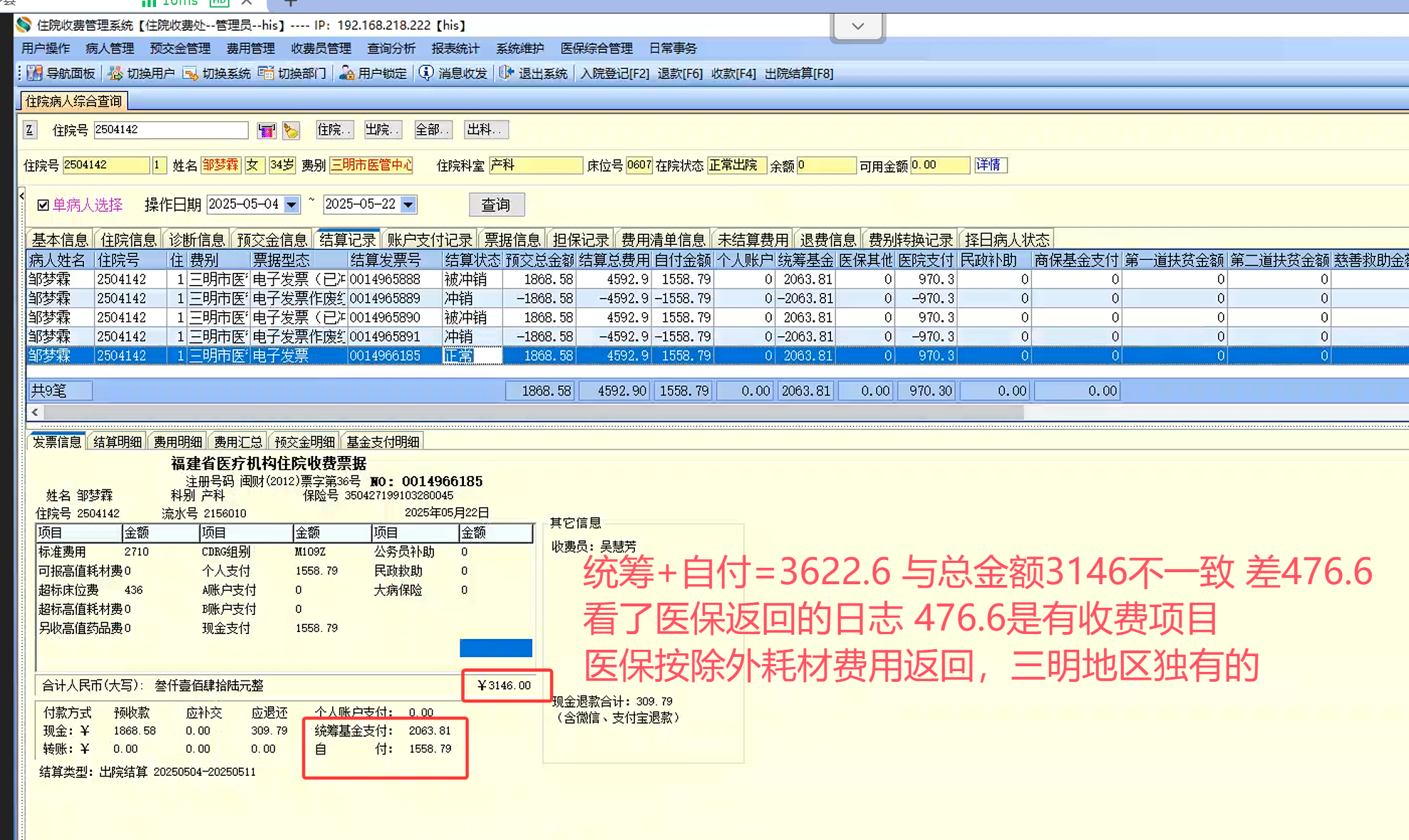The width and height of the screenshot is (1409, 840).
Task: Click the 详情 details link
Action: point(988,165)
